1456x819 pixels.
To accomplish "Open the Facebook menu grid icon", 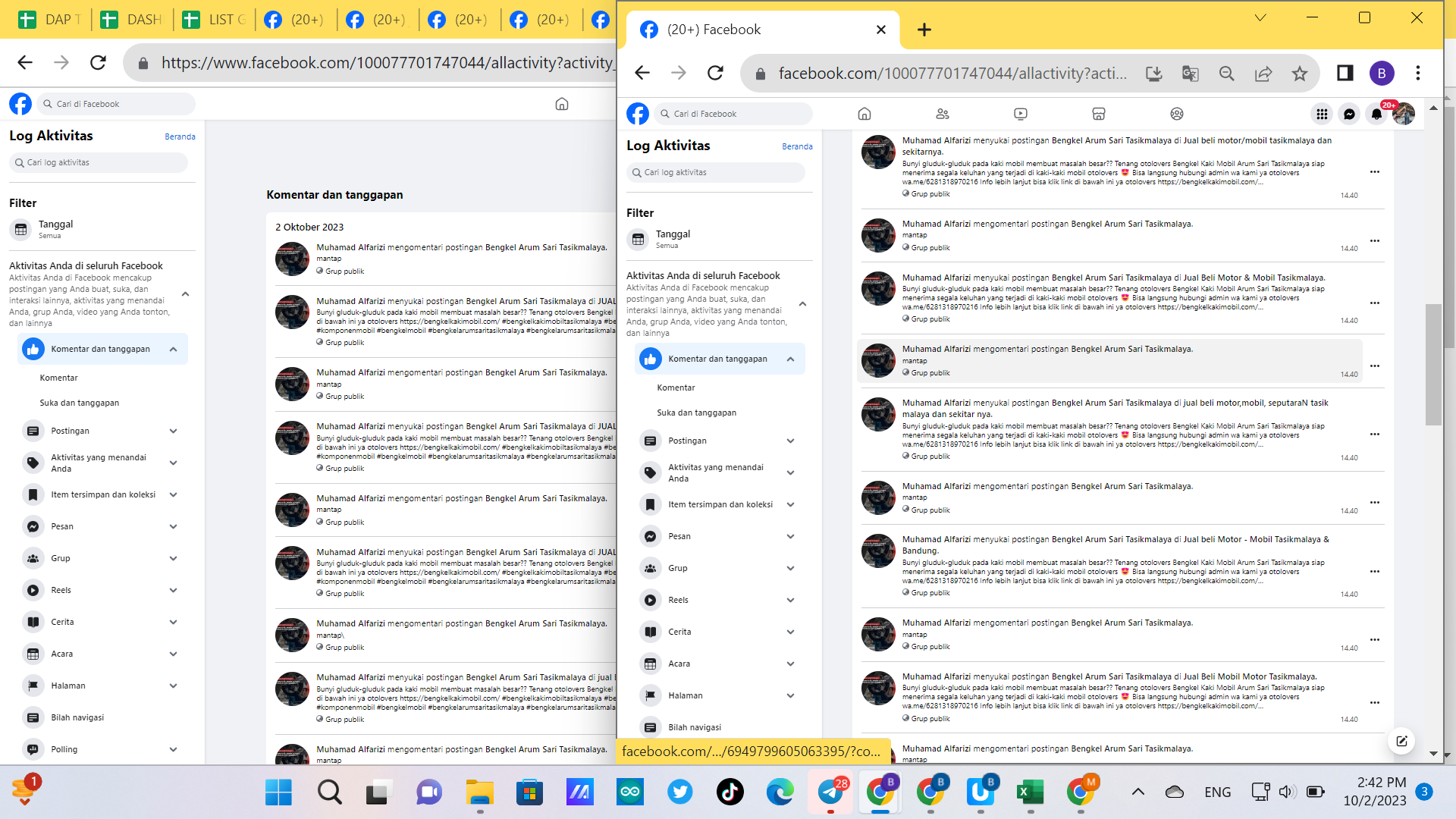I will point(1322,114).
